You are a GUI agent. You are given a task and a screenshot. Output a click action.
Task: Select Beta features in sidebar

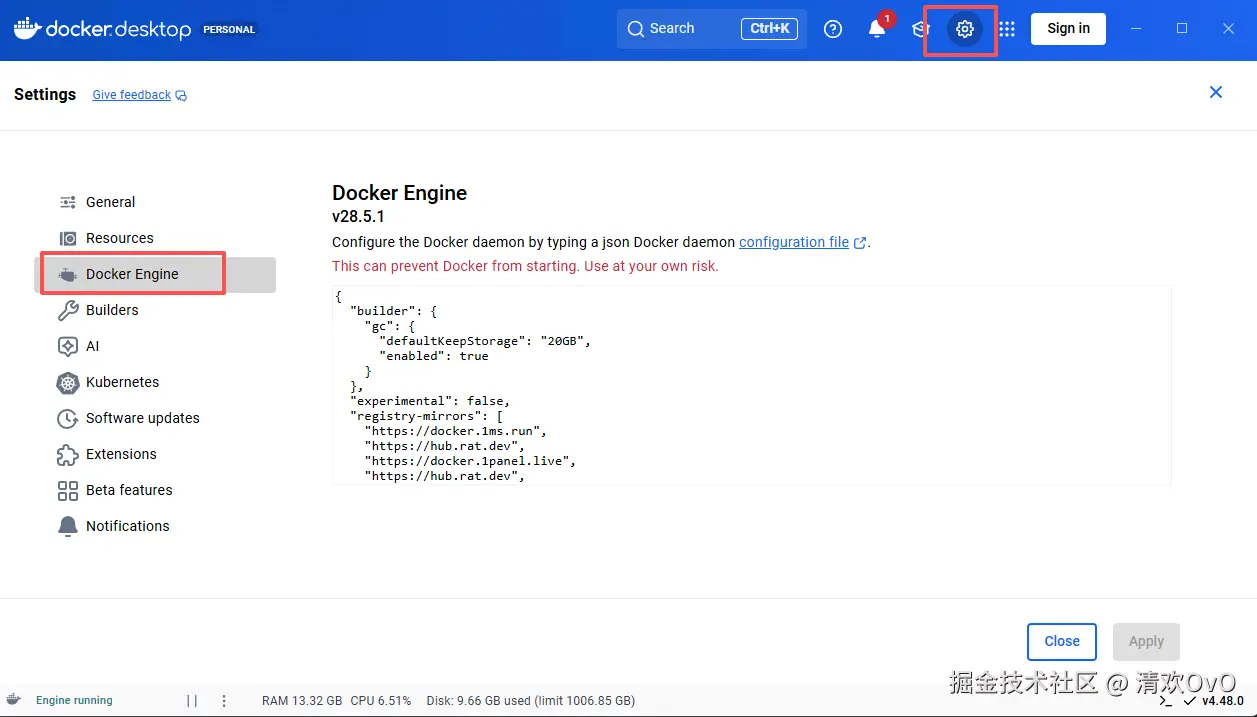[129, 490]
